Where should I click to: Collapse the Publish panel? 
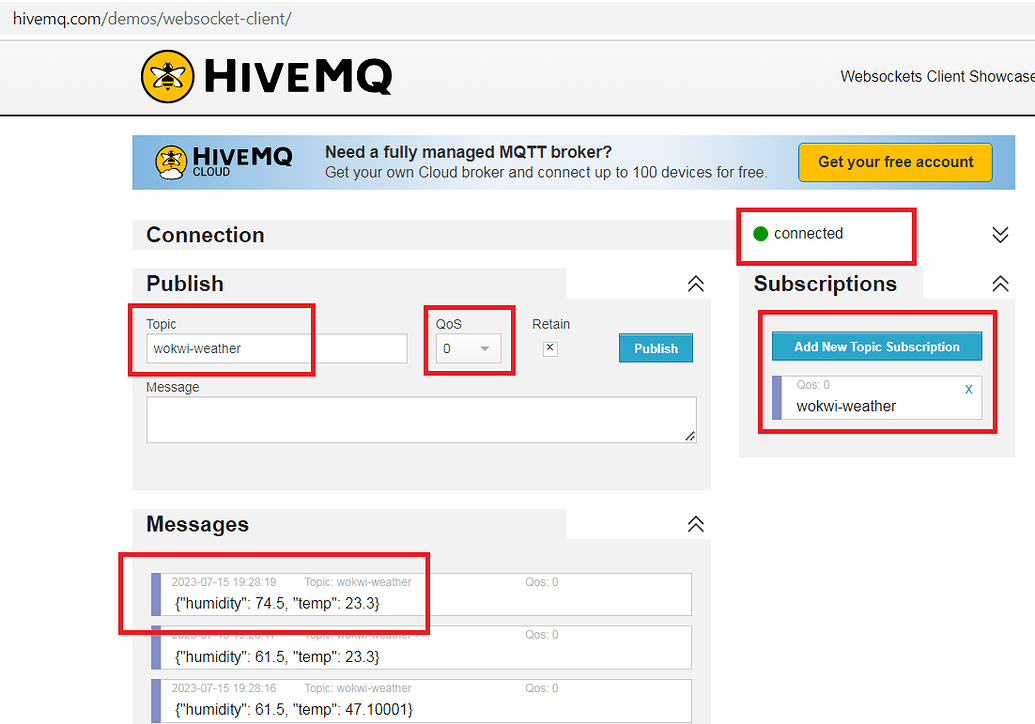tap(696, 284)
